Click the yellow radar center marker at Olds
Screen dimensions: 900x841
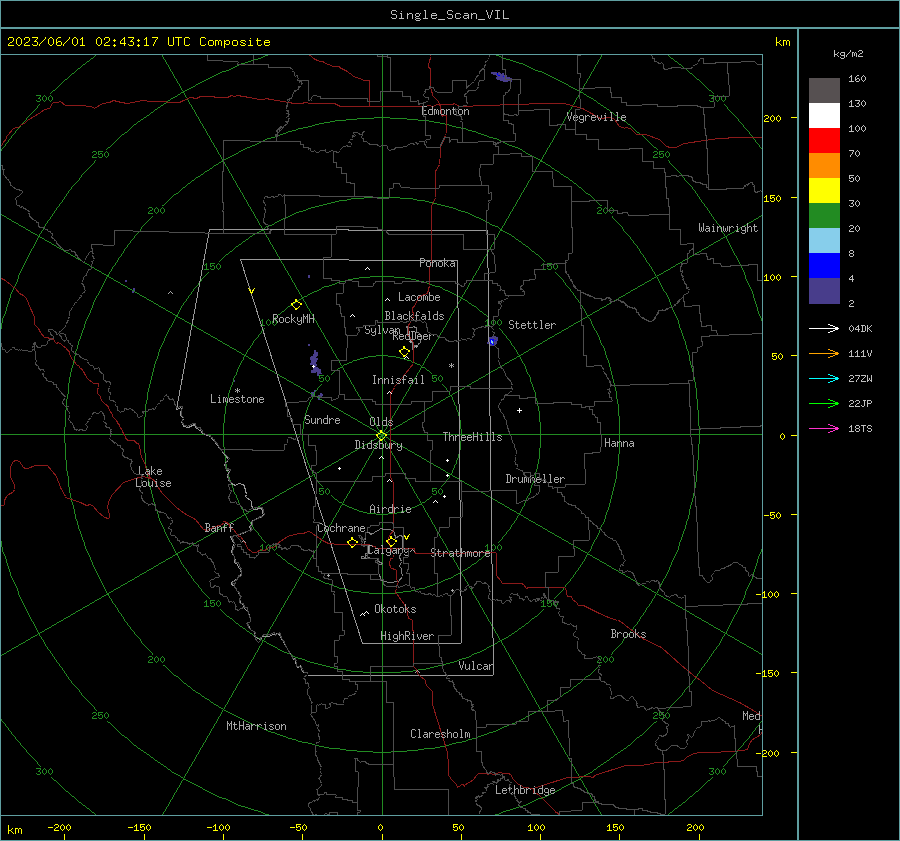pyautogui.click(x=381, y=435)
